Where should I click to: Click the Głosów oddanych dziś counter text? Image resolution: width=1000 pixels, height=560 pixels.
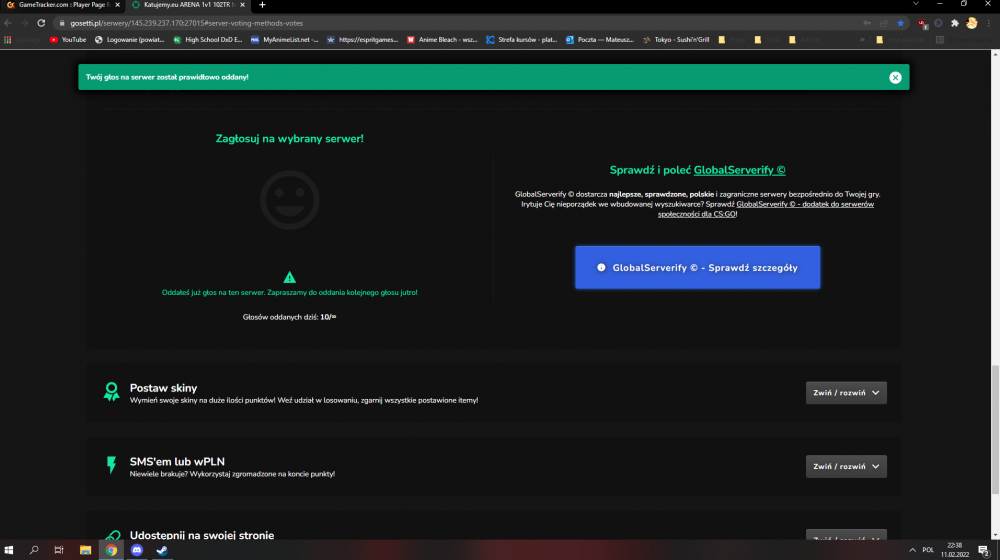290,317
